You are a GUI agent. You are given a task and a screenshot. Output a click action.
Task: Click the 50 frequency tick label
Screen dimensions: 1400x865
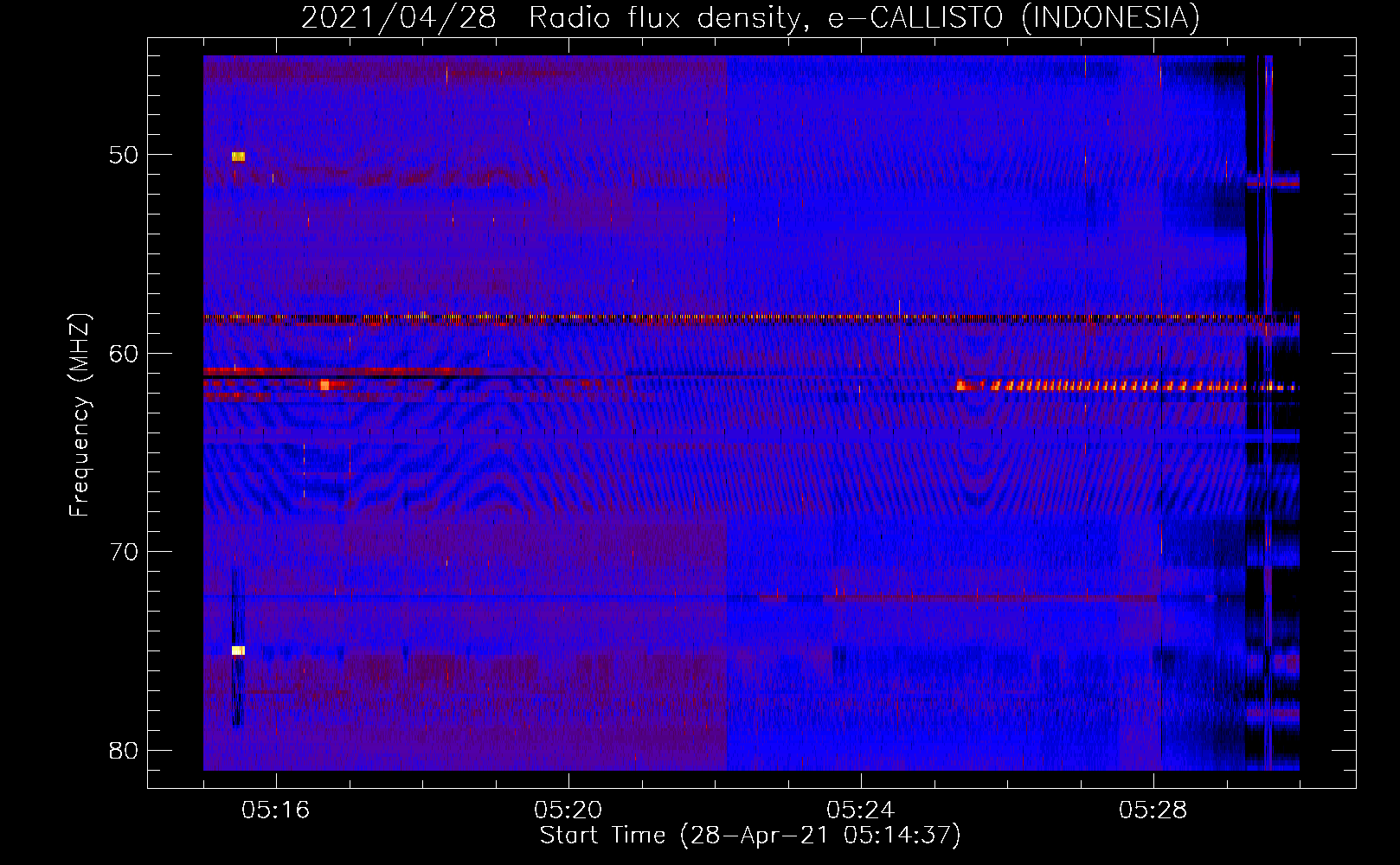(124, 155)
